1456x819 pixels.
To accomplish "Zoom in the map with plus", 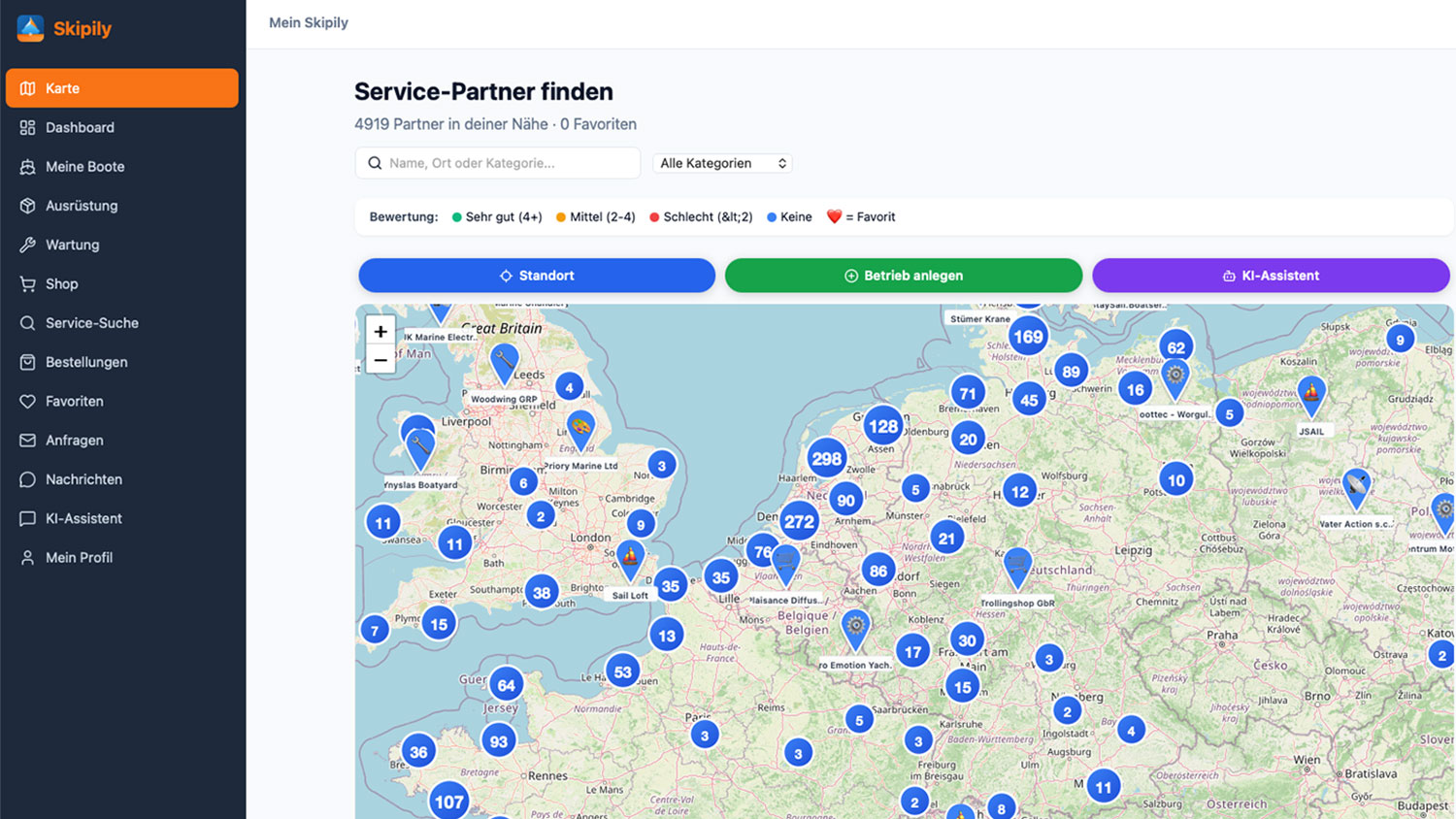I will pyautogui.click(x=381, y=331).
